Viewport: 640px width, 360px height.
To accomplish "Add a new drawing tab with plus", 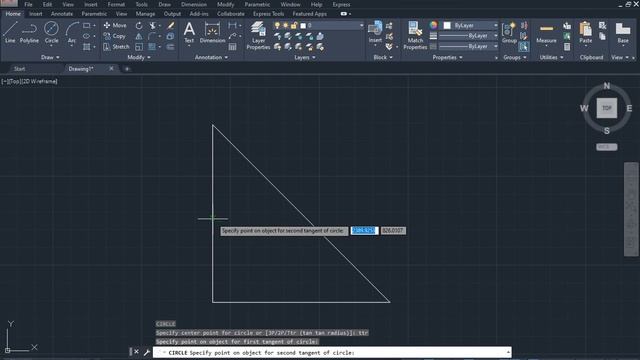I will pos(127,69).
